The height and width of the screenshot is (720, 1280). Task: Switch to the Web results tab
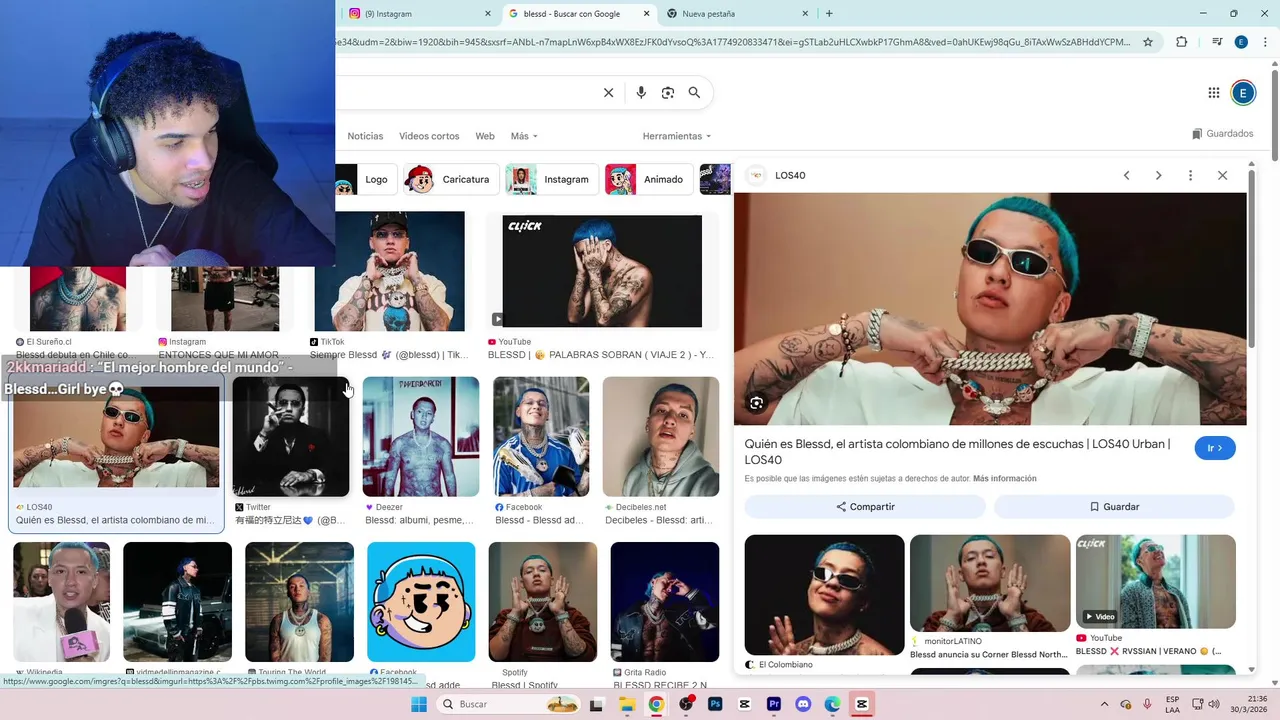(x=485, y=136)
